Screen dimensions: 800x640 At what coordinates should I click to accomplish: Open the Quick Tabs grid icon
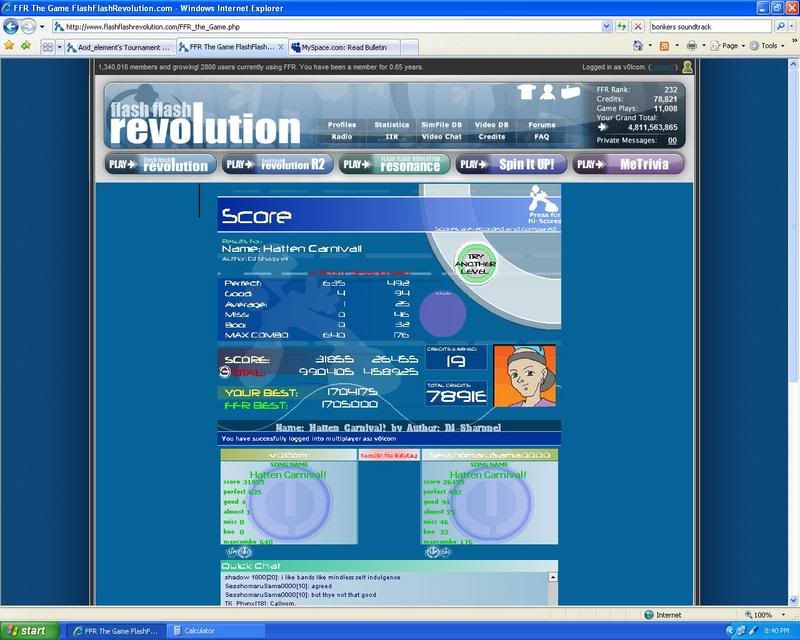click(48, 47)
